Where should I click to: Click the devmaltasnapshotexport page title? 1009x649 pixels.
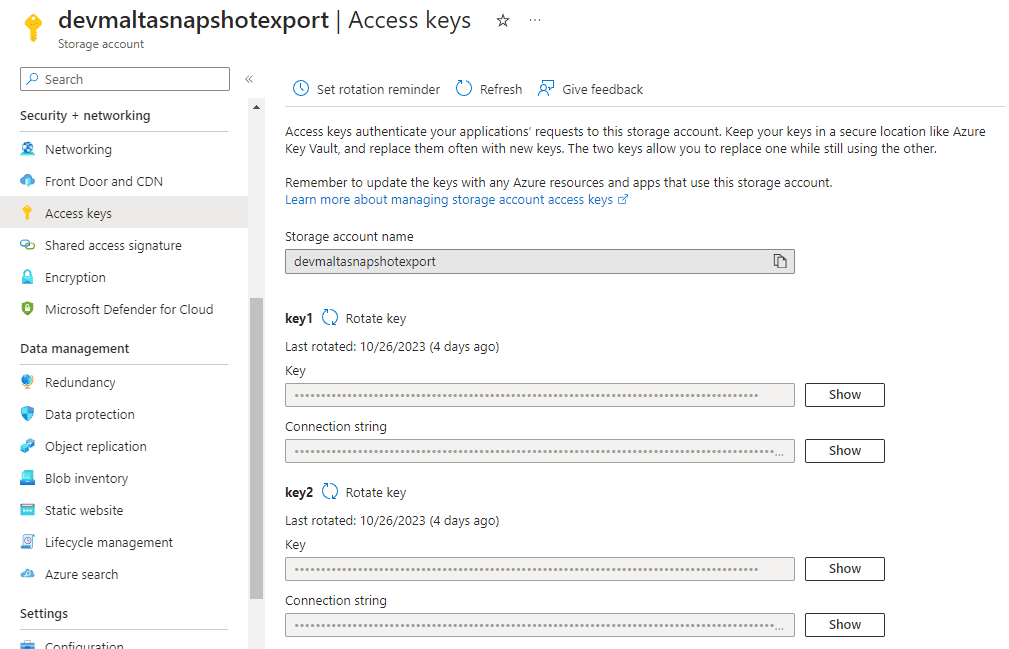[193, 21]
